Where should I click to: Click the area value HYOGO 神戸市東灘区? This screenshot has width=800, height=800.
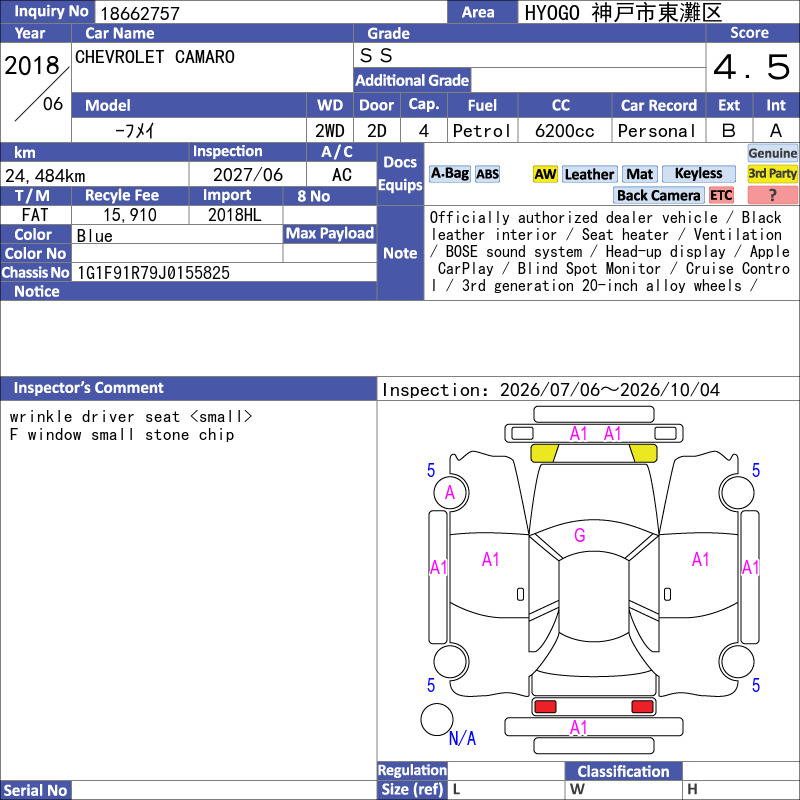(623, 13)
